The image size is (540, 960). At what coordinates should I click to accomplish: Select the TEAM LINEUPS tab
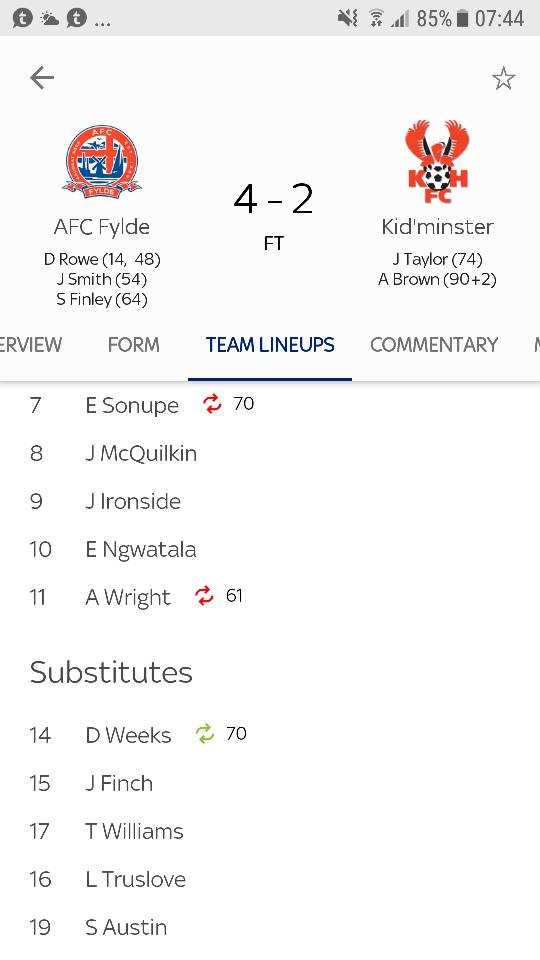[270, 345]
